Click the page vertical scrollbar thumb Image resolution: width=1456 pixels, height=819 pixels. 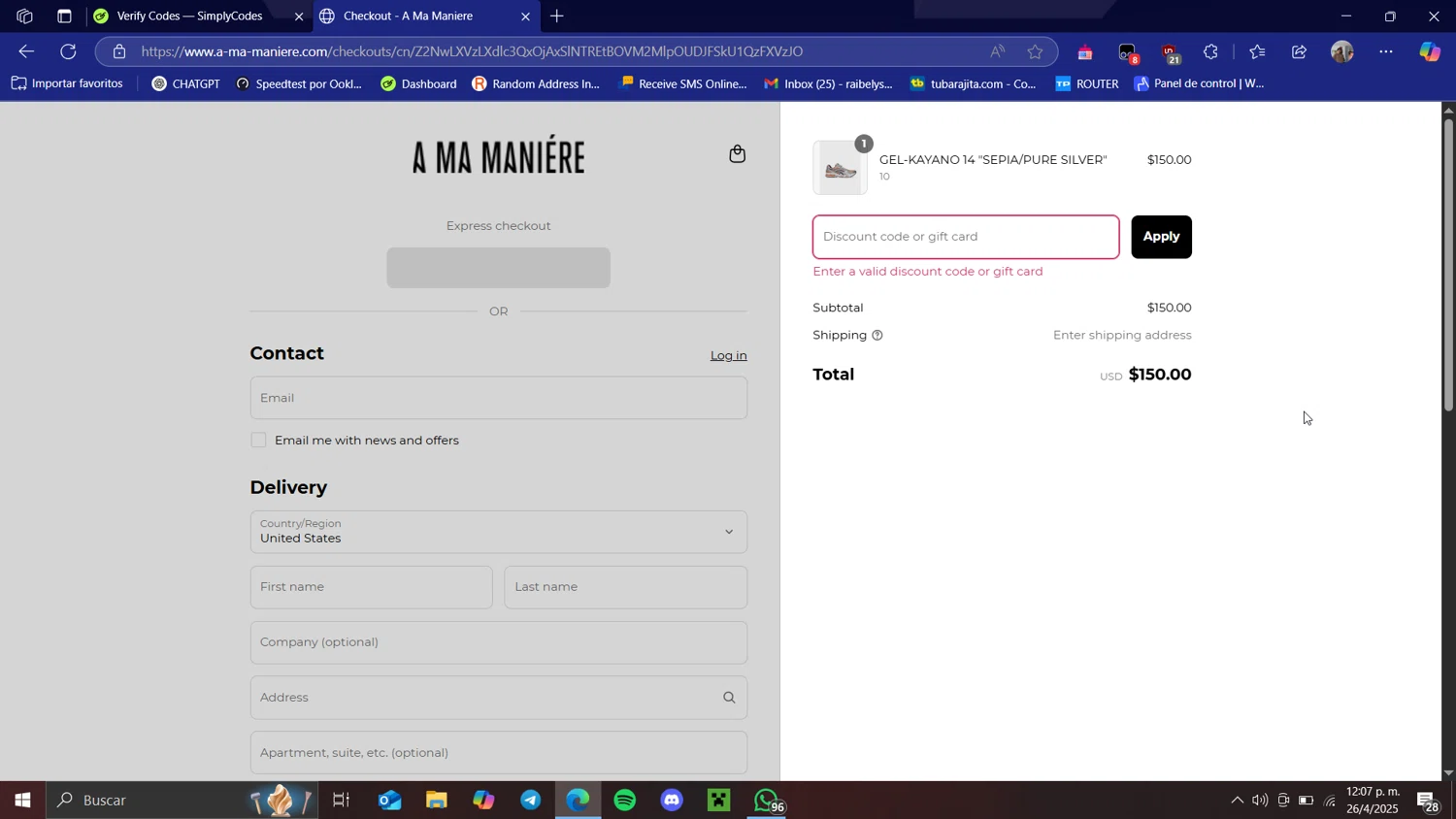point(1448,264)
